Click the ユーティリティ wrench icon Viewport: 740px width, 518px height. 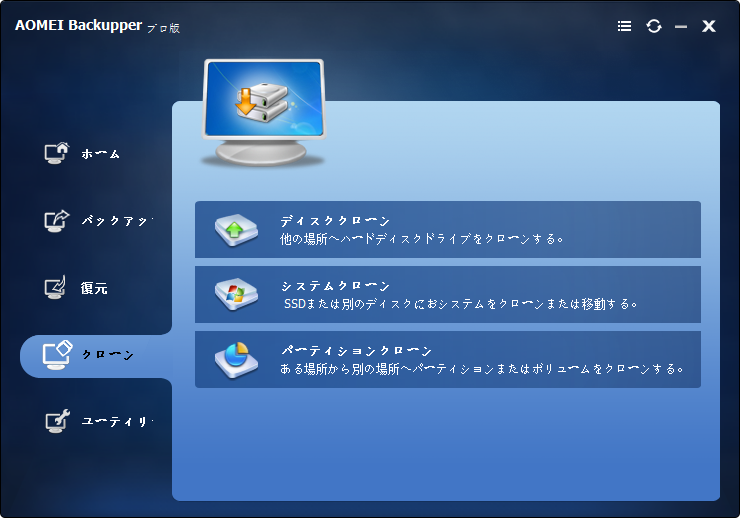(x=58, y=421)
